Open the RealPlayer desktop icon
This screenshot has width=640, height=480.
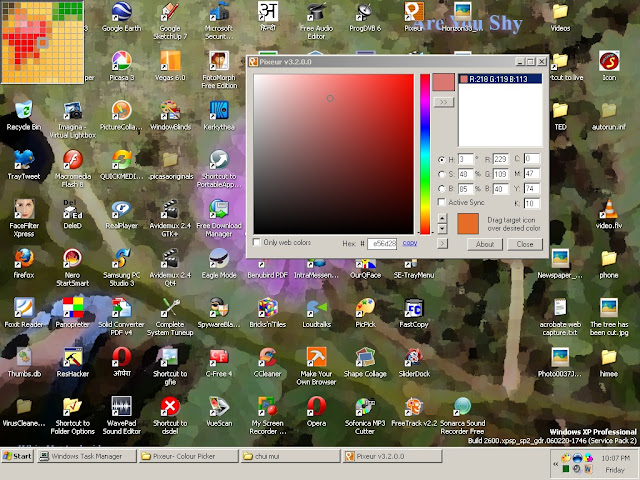coord(121,215)
